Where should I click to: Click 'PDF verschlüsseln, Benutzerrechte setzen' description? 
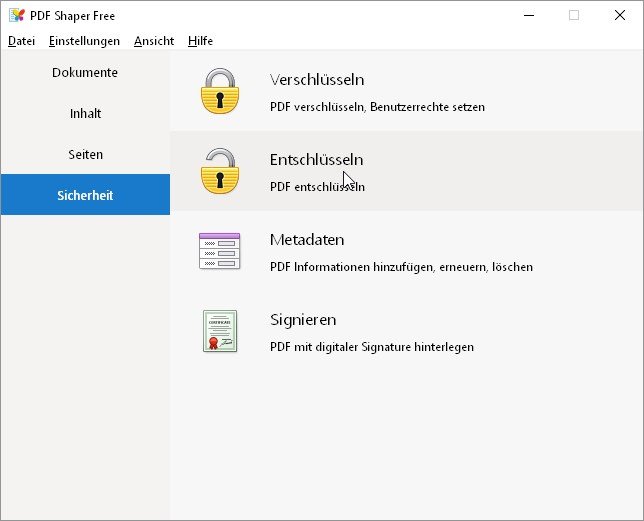coord(377,107)
